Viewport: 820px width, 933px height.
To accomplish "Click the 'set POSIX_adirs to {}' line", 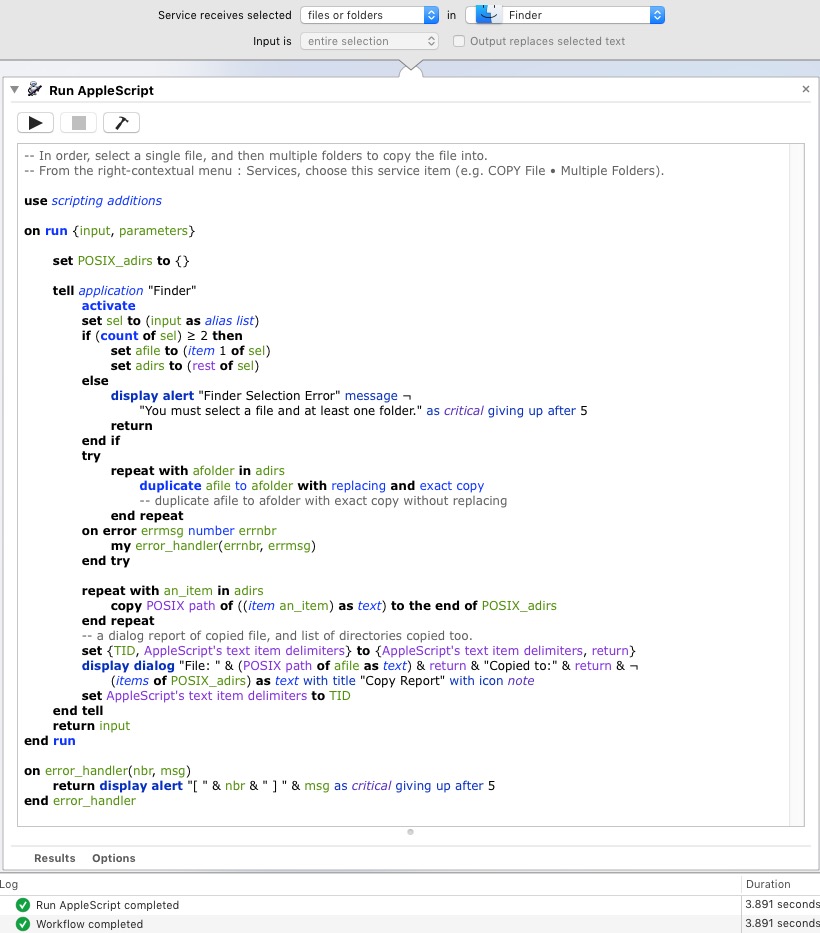I will coord(121,261).
